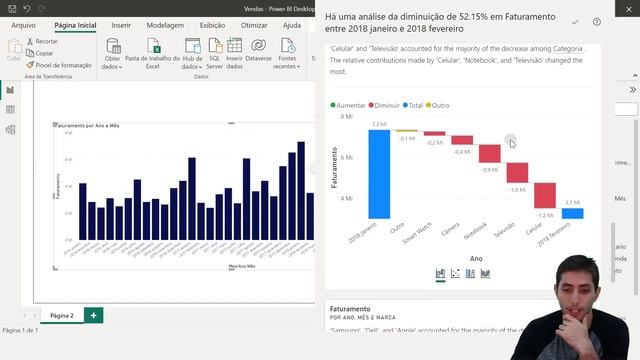
Task: Import Pasta de trabalho do Excel
Action: click(x=153, y=54)
